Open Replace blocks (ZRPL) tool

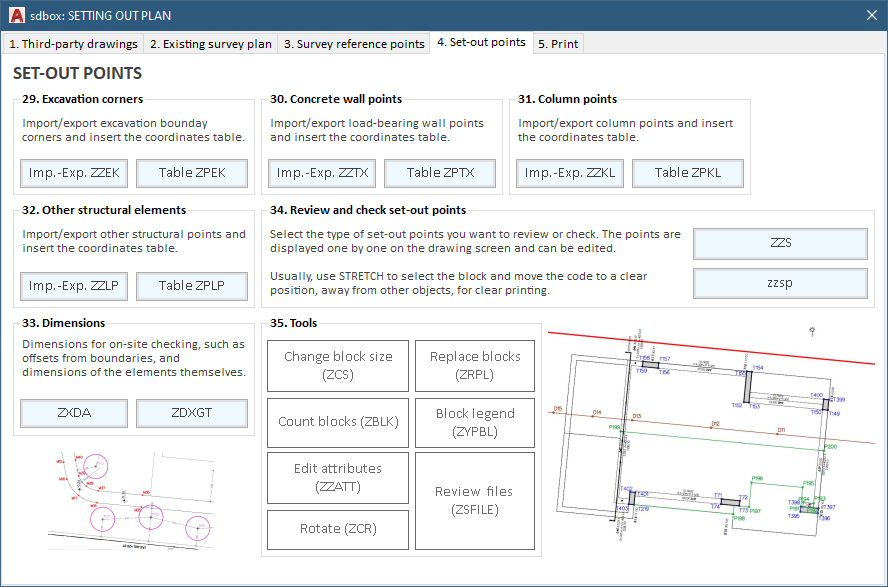pos(475,366)
